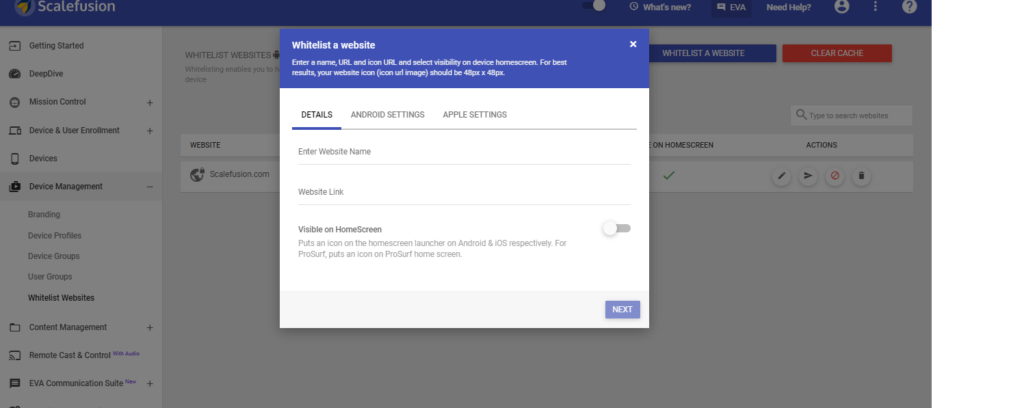The image size is (1024, 408).
Task: Click the question mark help icon
Action: tap(910, 7)
